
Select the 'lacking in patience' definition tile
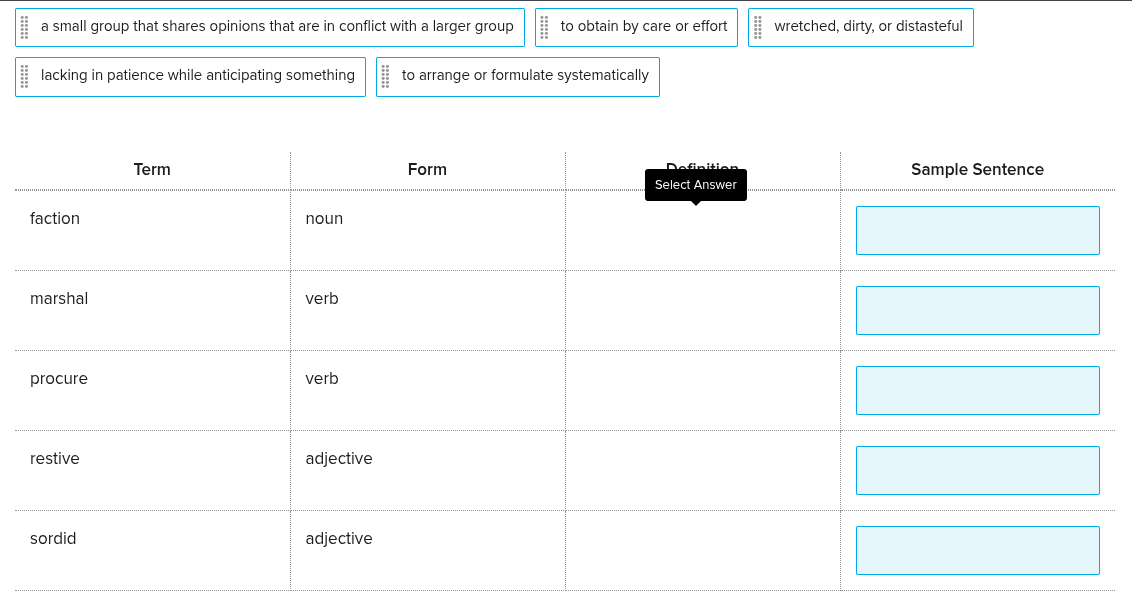click(x=198, y=77)
